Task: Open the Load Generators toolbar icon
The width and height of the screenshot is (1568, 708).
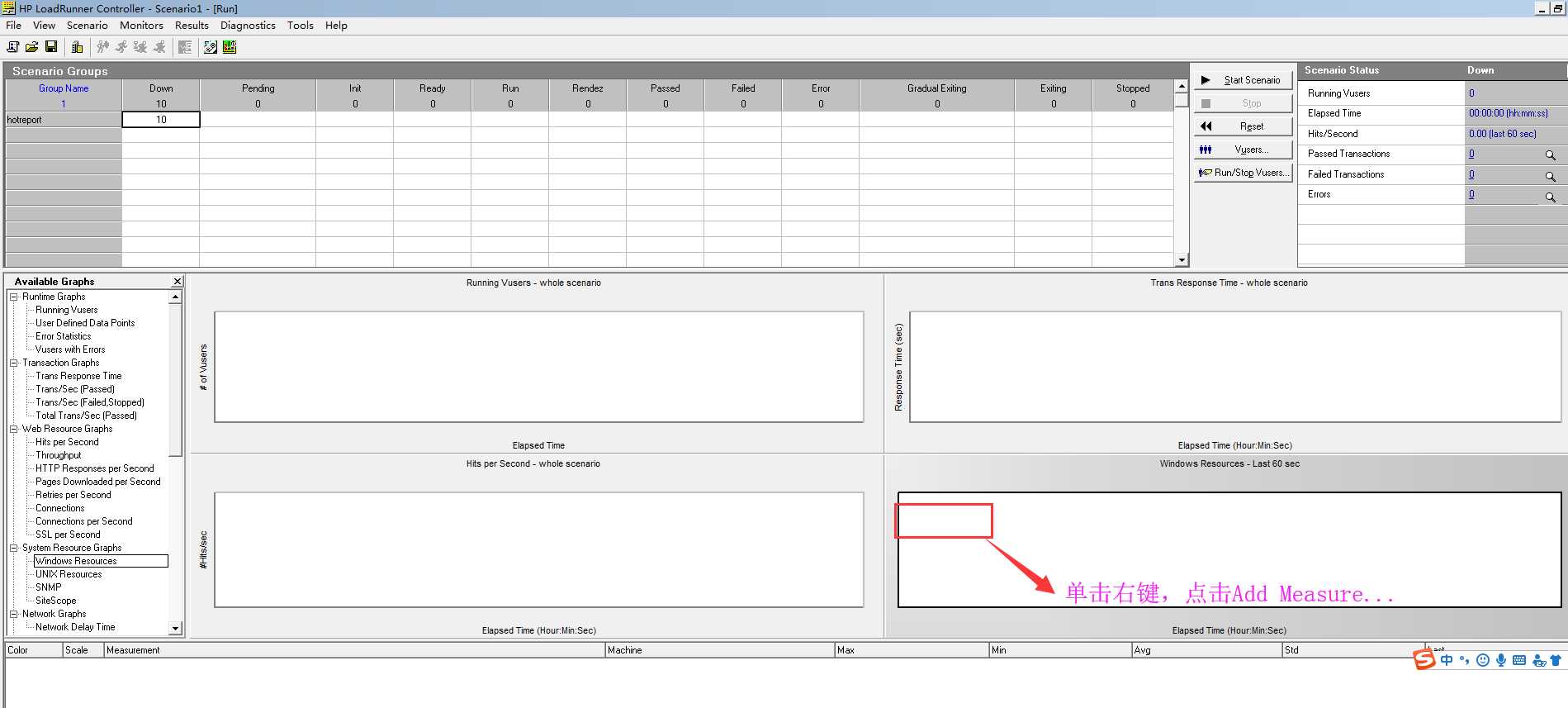Action: [77, 47]
